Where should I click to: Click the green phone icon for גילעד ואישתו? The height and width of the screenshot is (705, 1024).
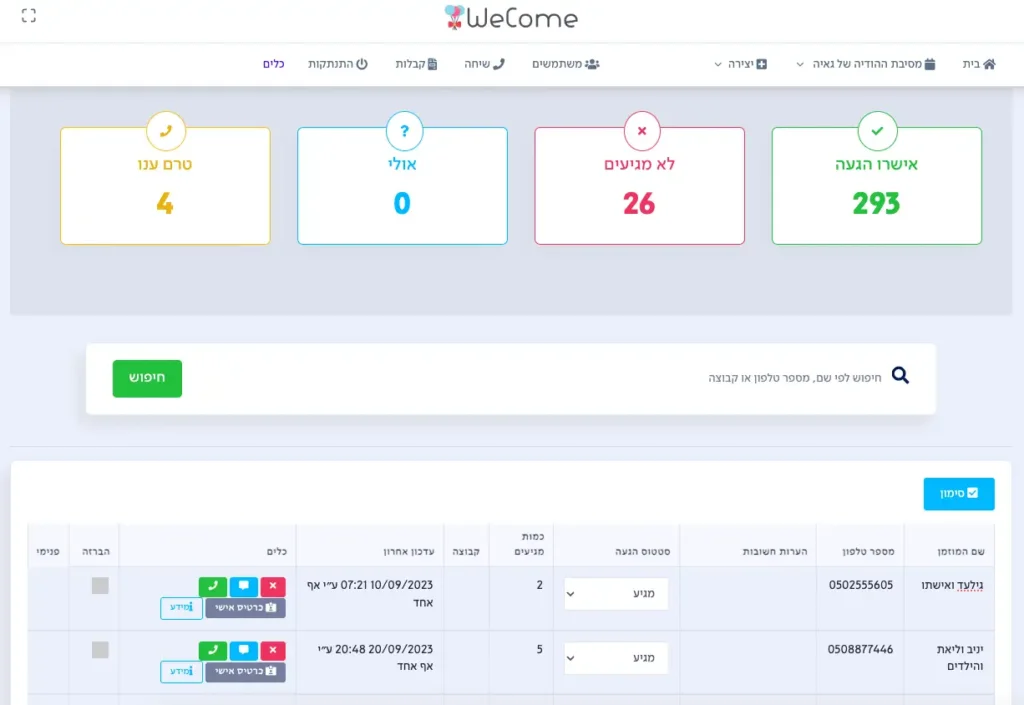click(213, 587)
